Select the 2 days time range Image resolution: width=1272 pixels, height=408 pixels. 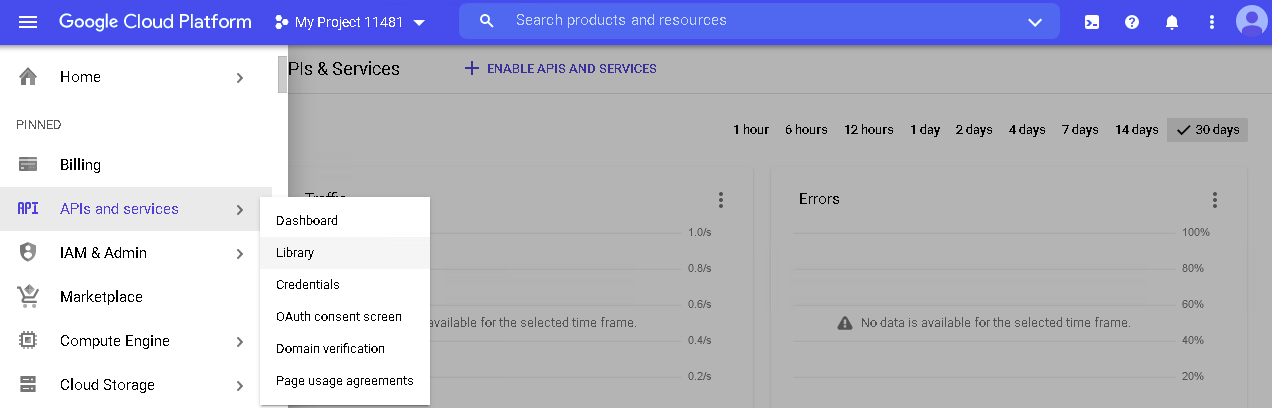click(974, 130)
